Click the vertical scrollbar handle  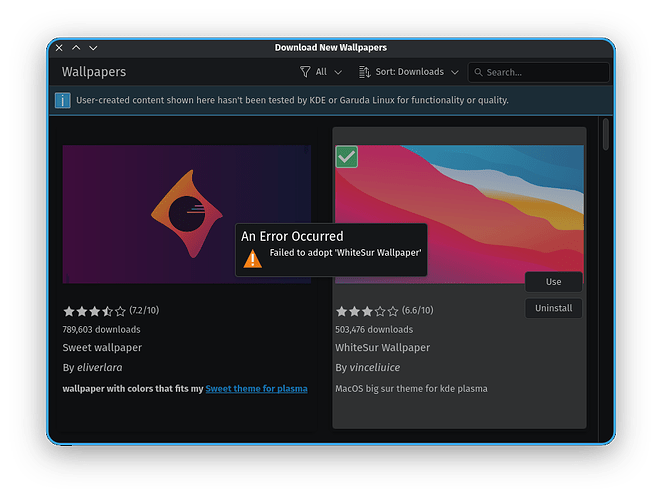tap(606, 134)
